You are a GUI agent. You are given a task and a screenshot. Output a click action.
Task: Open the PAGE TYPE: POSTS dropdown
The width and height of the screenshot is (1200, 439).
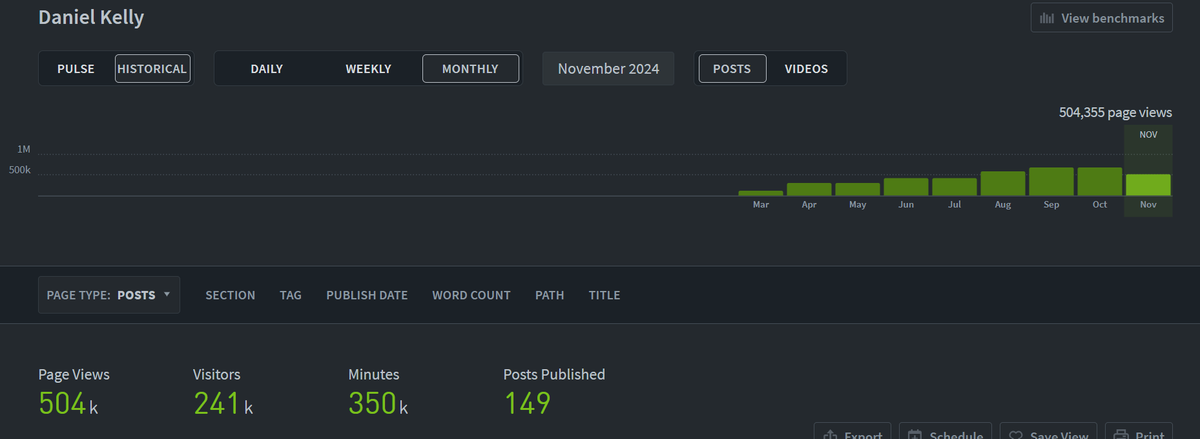pos(109,295)
